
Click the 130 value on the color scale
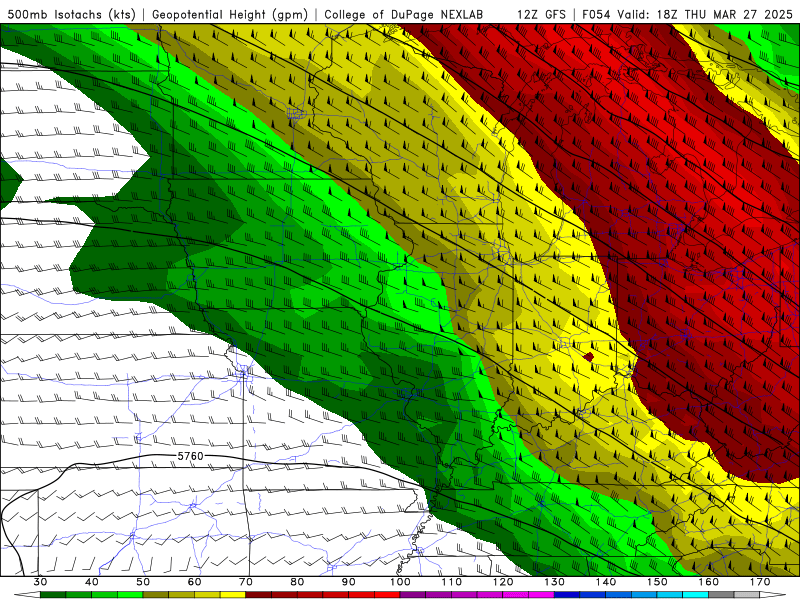click(555, 582)
